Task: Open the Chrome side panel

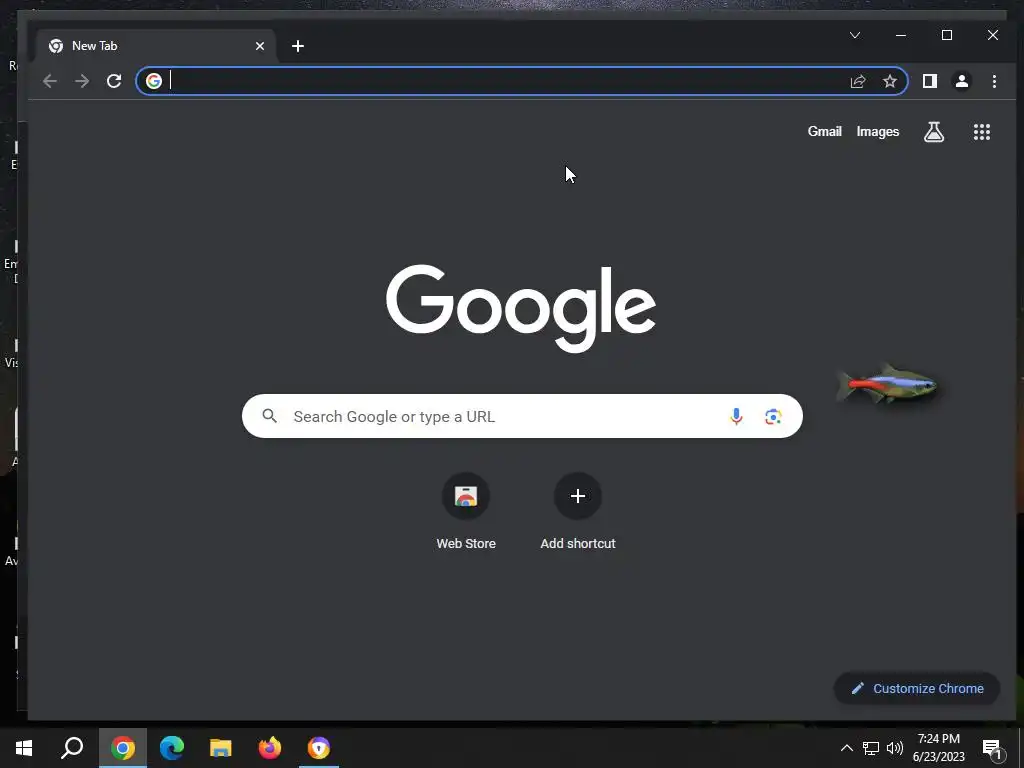Action: coord(929,81)
